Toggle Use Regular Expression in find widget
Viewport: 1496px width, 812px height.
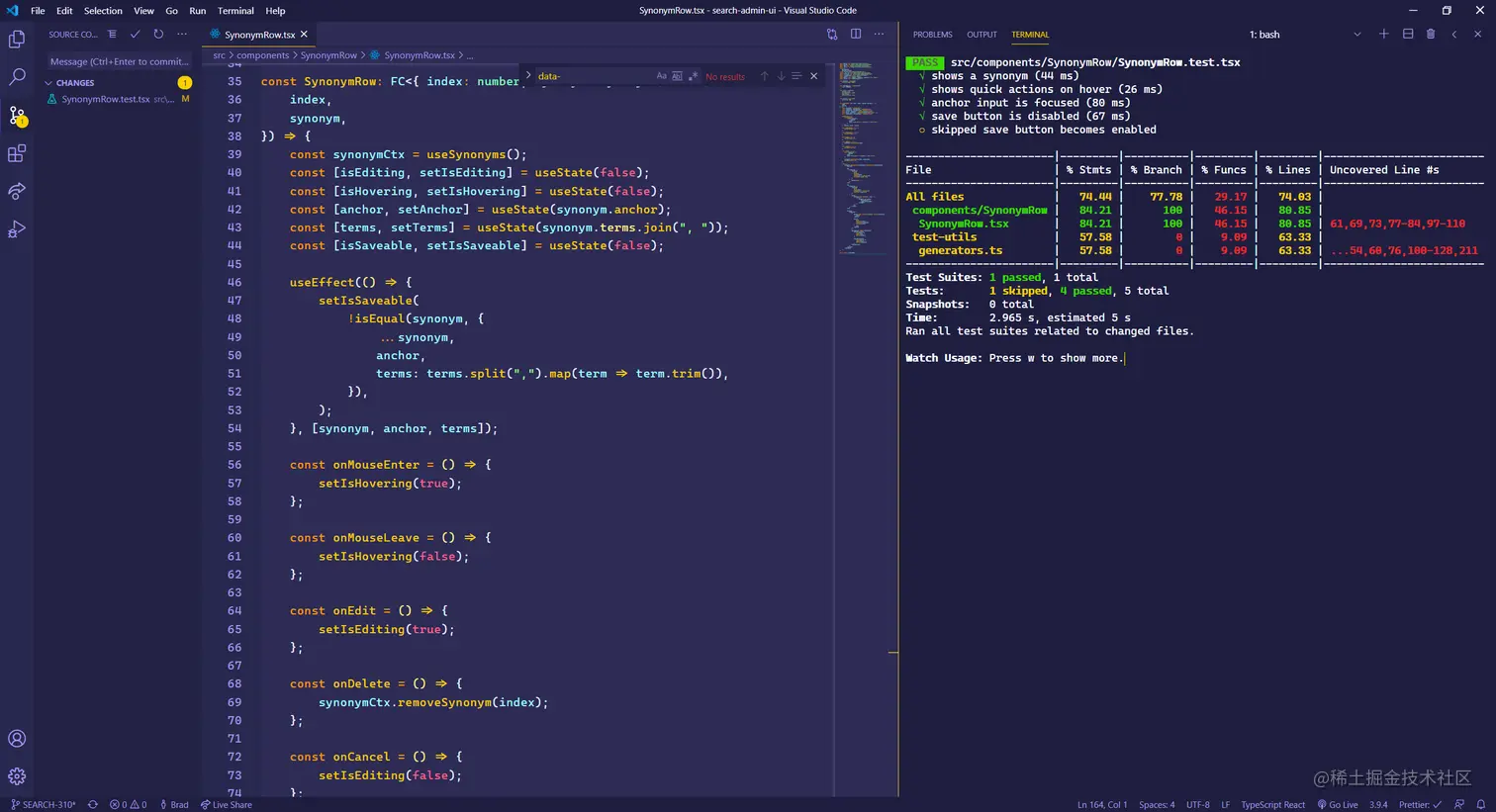[693, 76]
